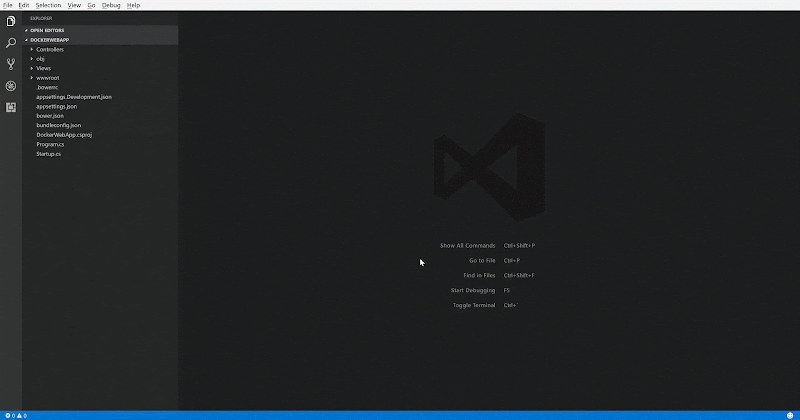800x420 pixels.
Task: Open the Search view icon
Action: (11, 43)
